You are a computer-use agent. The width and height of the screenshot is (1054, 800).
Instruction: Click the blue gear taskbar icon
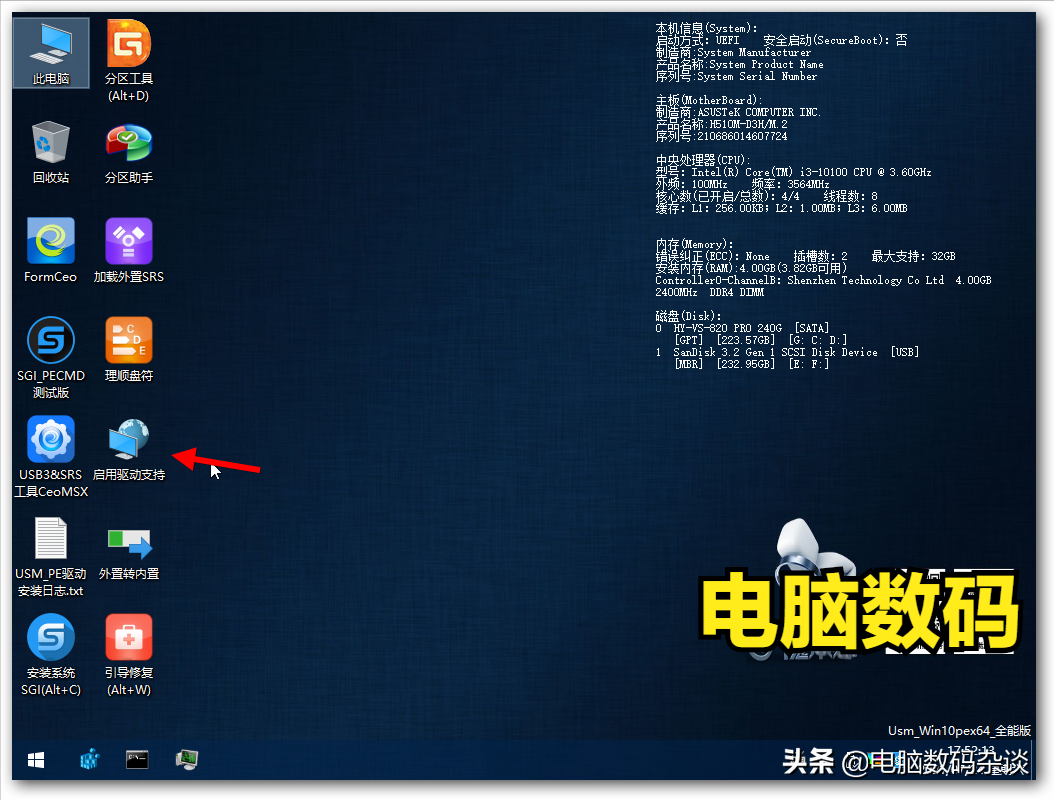(89, 760)
